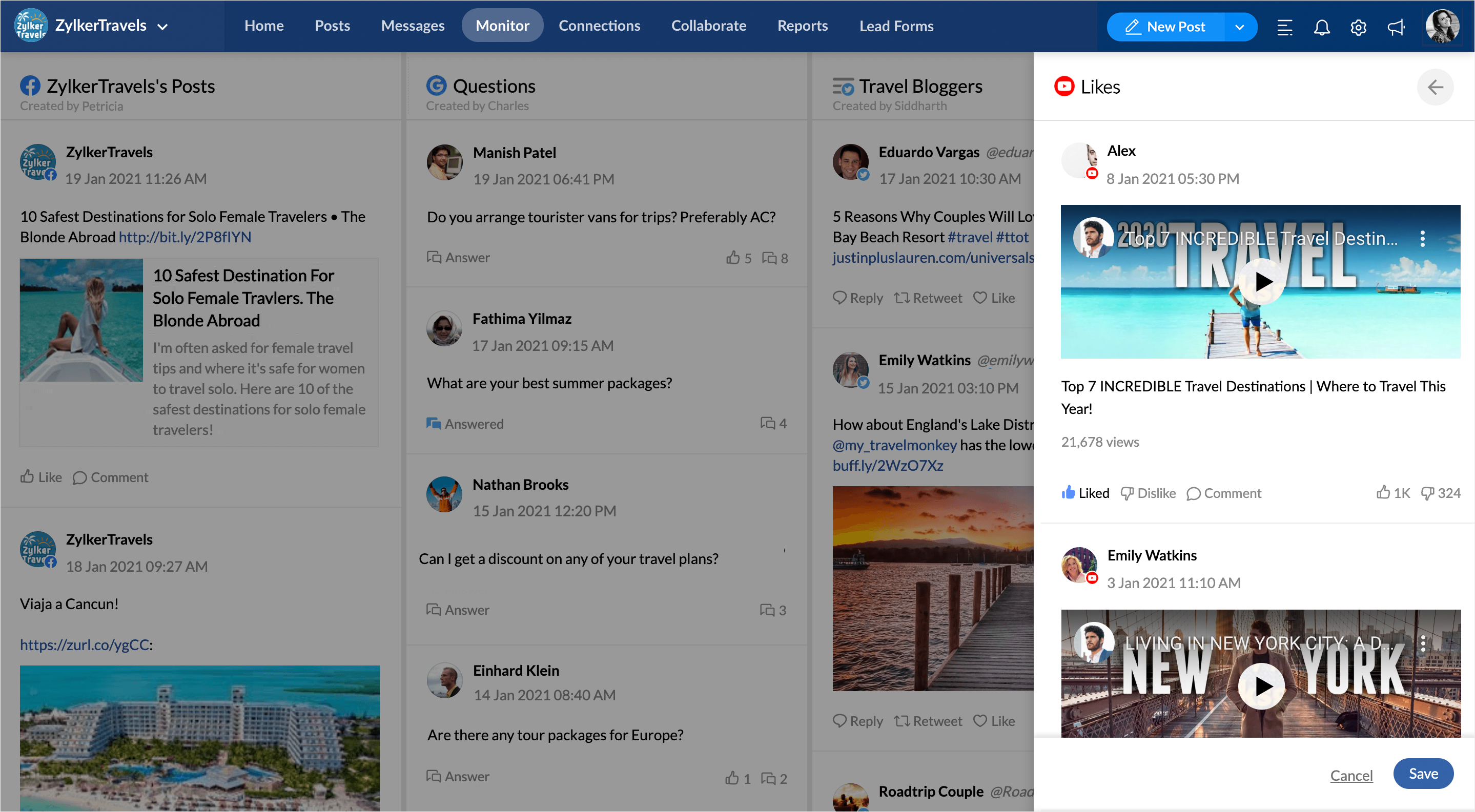Image resolution: width=1475 pixels, height=812 pixels.
Task: Click the back arrow in Likes panel
Action: 1435,87
